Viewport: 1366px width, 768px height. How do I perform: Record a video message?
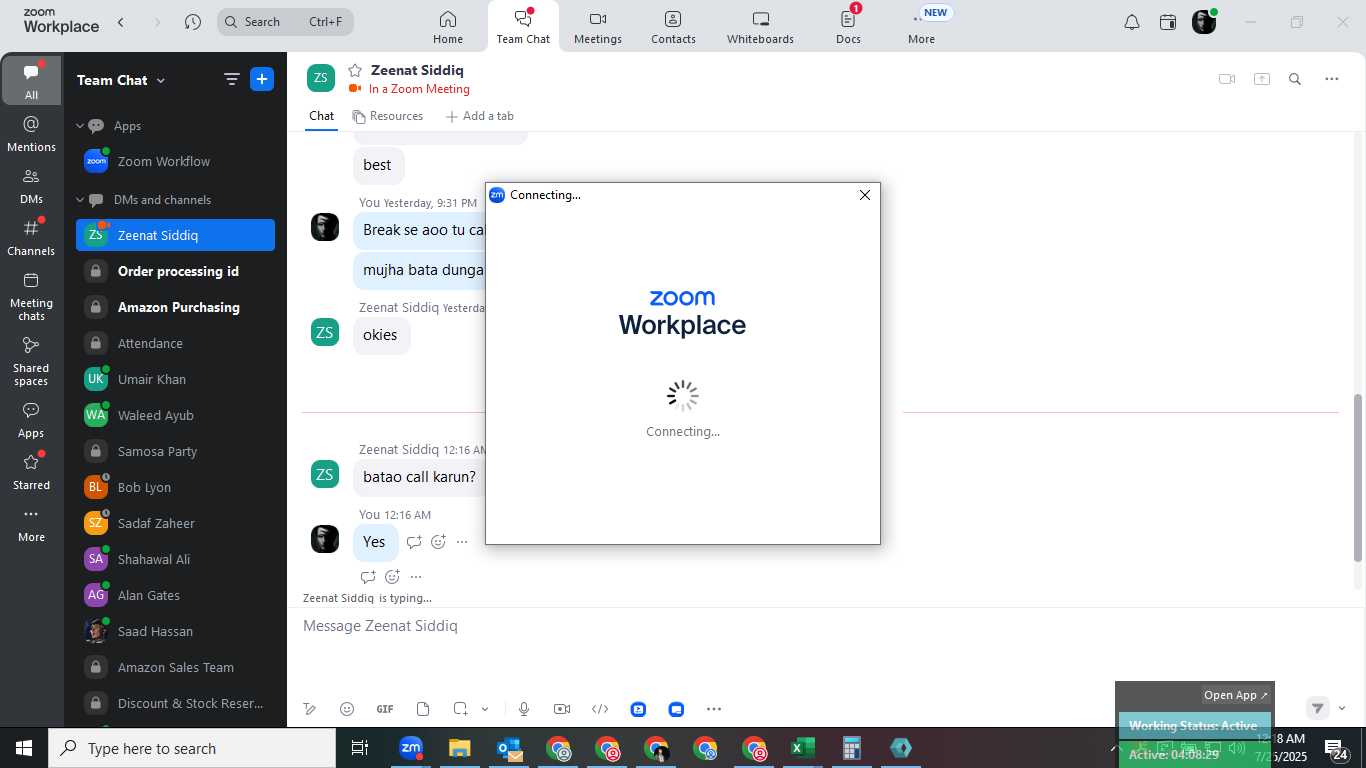tap(562, 709)
